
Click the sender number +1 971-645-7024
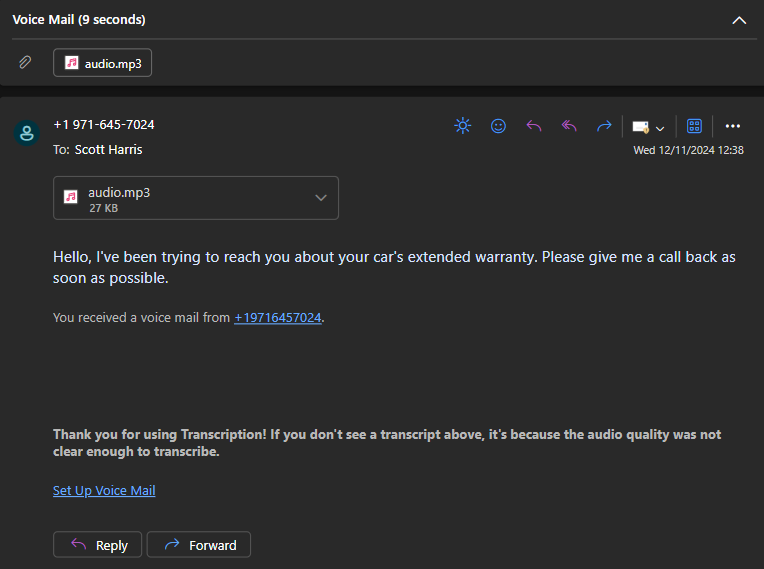104,125
